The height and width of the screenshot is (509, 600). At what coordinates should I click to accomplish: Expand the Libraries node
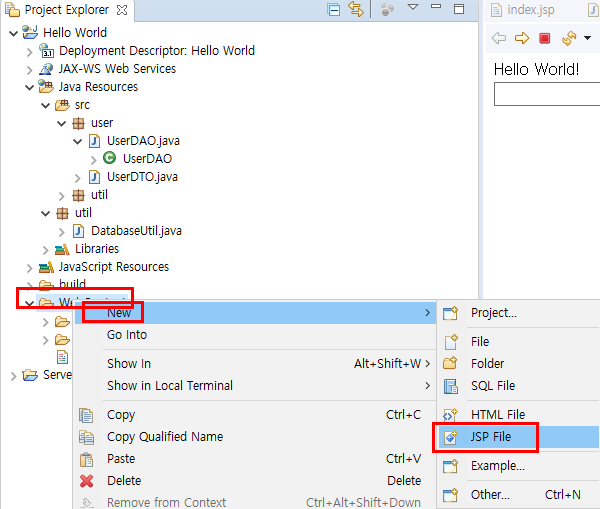tap(46, 250)
